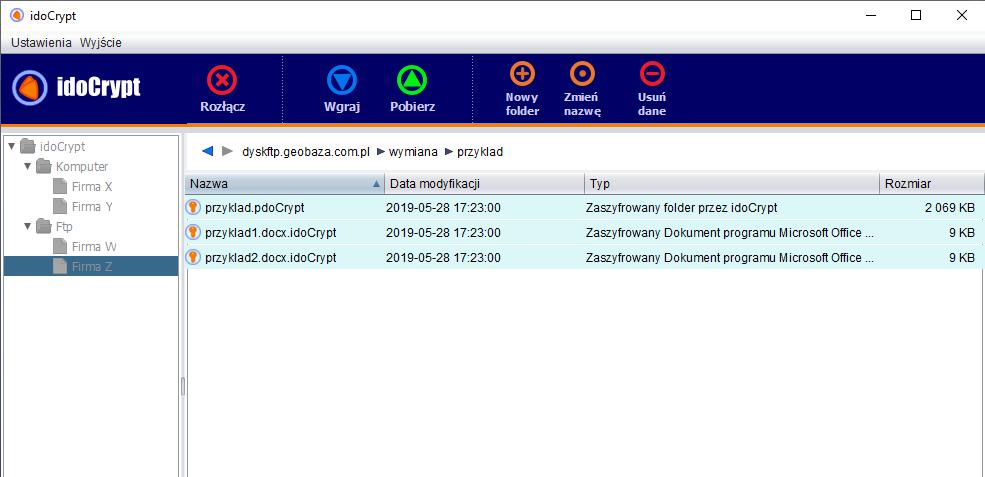Go back with the blue left arrow

pos(208,151)
